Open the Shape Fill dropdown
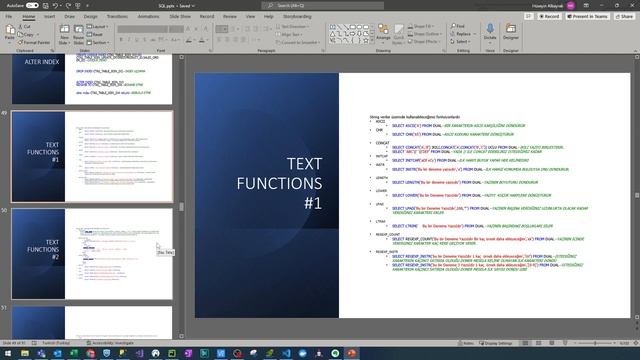The height and width of the screenshot is (360, 640). coord(421,26)
